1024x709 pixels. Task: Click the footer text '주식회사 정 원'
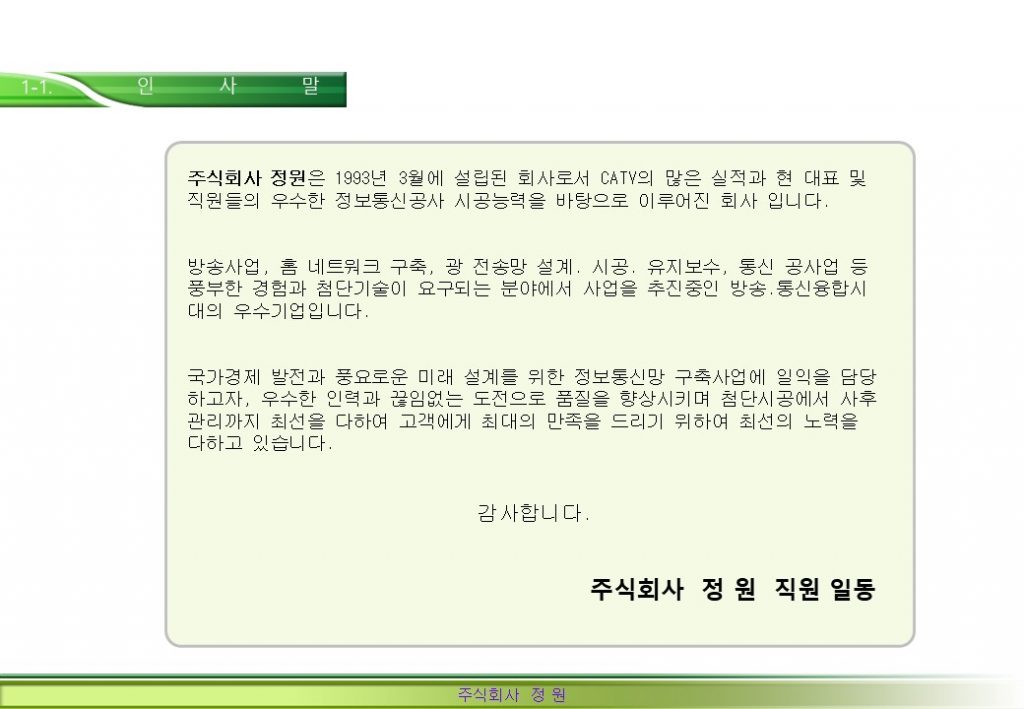coord(512,695)
